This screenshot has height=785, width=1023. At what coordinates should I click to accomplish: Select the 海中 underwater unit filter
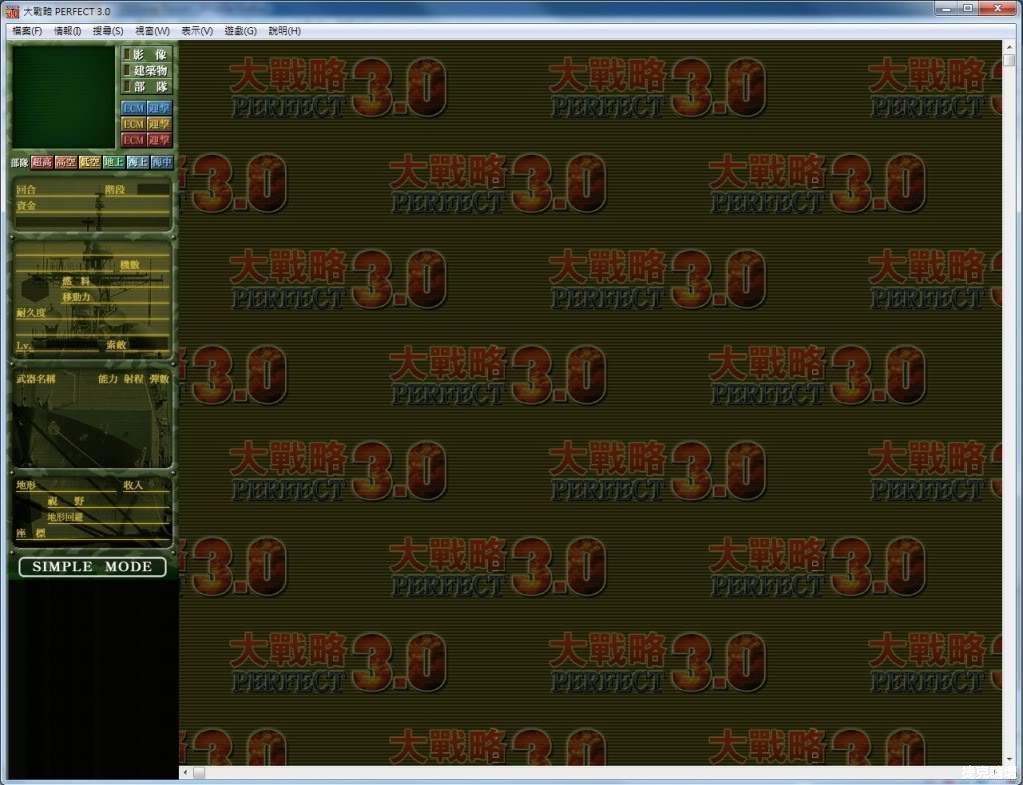pos(162,162)
